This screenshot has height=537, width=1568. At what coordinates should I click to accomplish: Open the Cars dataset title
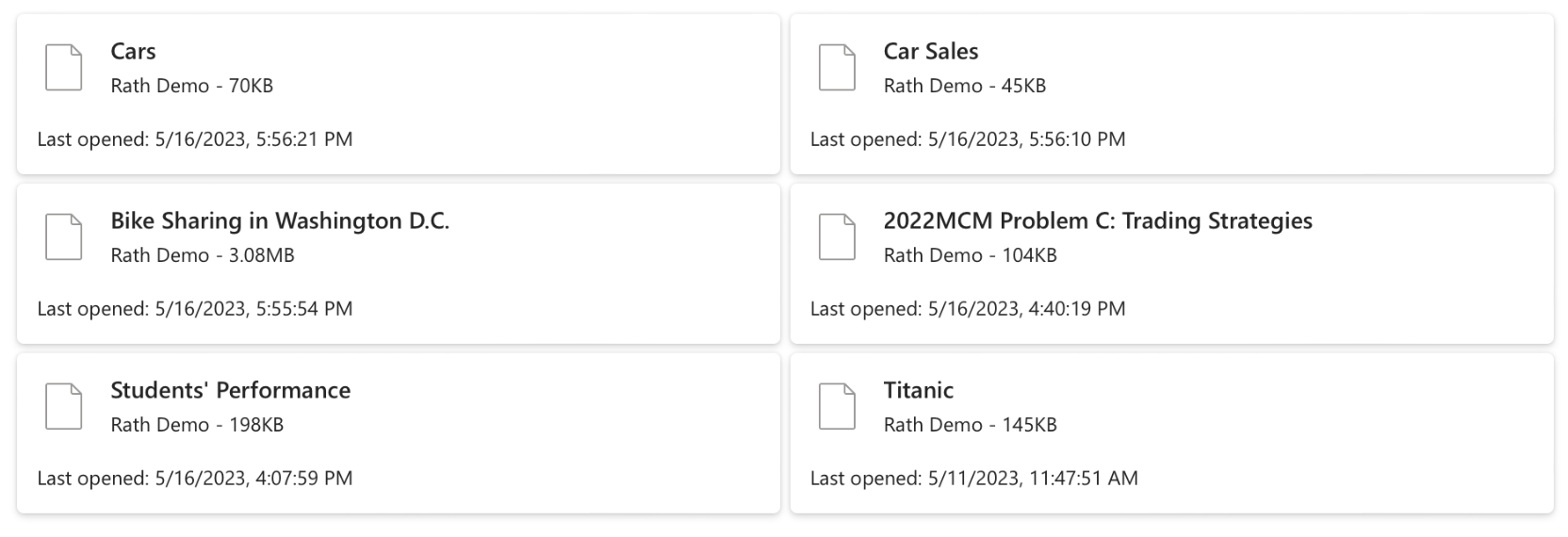(x=133, y=51)
